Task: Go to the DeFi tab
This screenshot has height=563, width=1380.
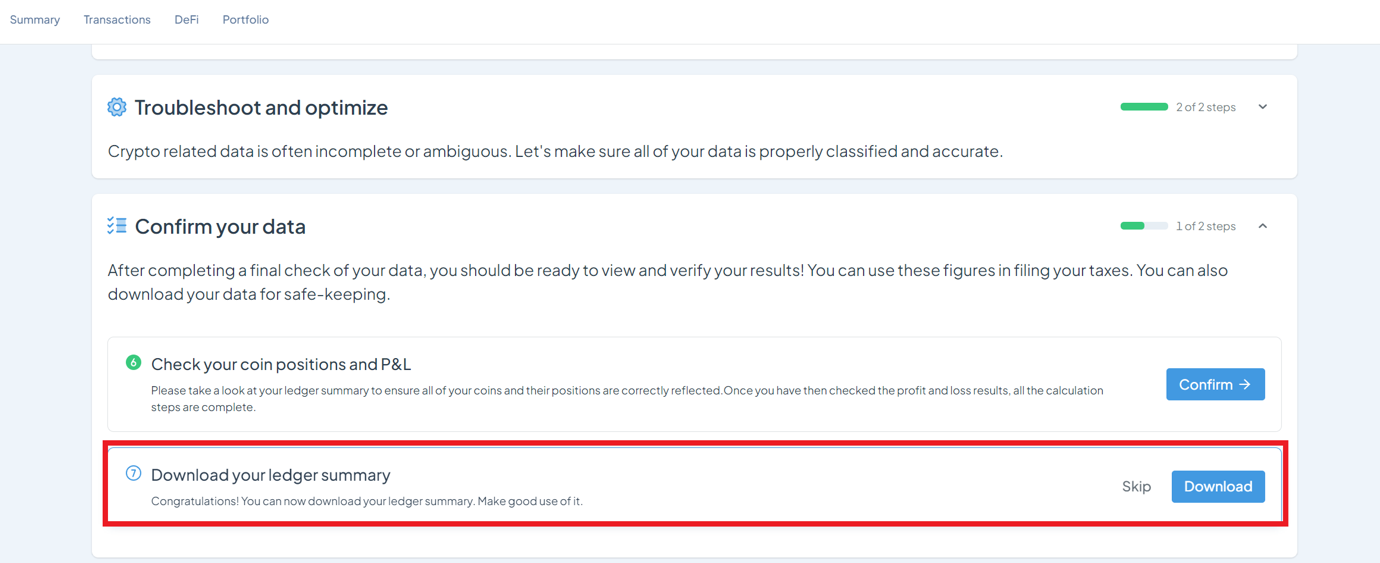Action: (x=186, y=19)
